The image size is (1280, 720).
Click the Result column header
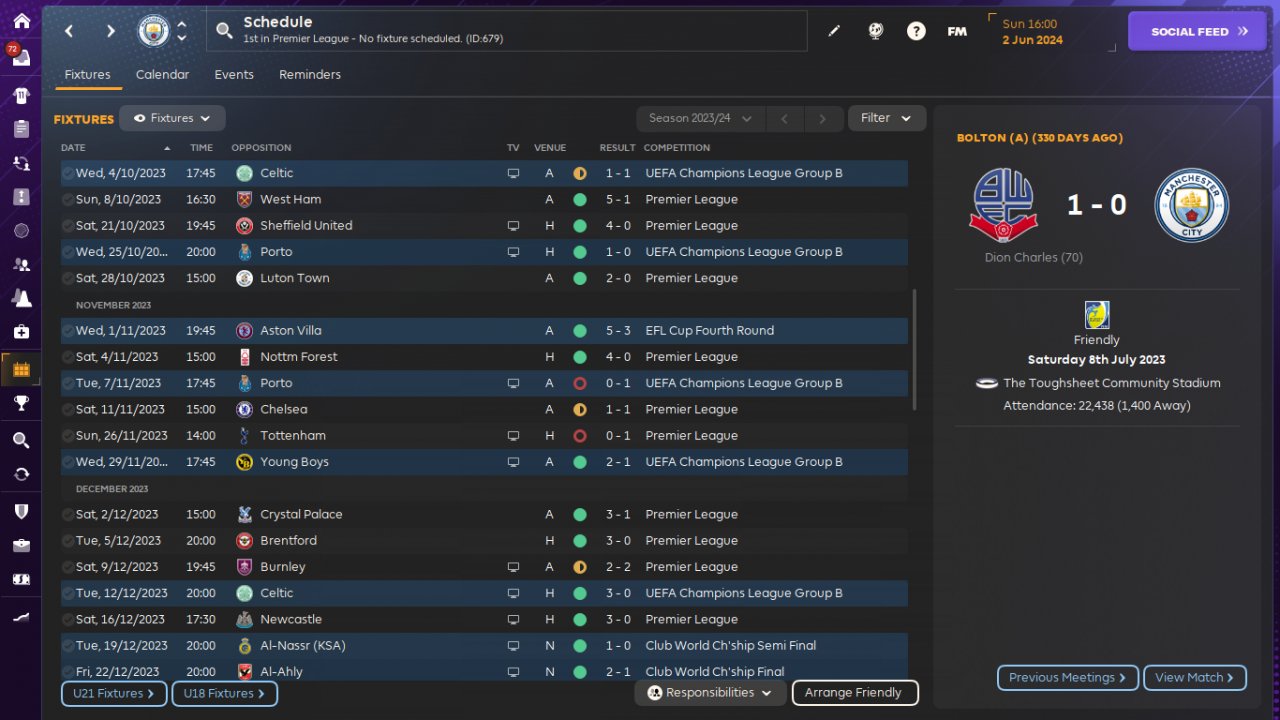[618, 148]
